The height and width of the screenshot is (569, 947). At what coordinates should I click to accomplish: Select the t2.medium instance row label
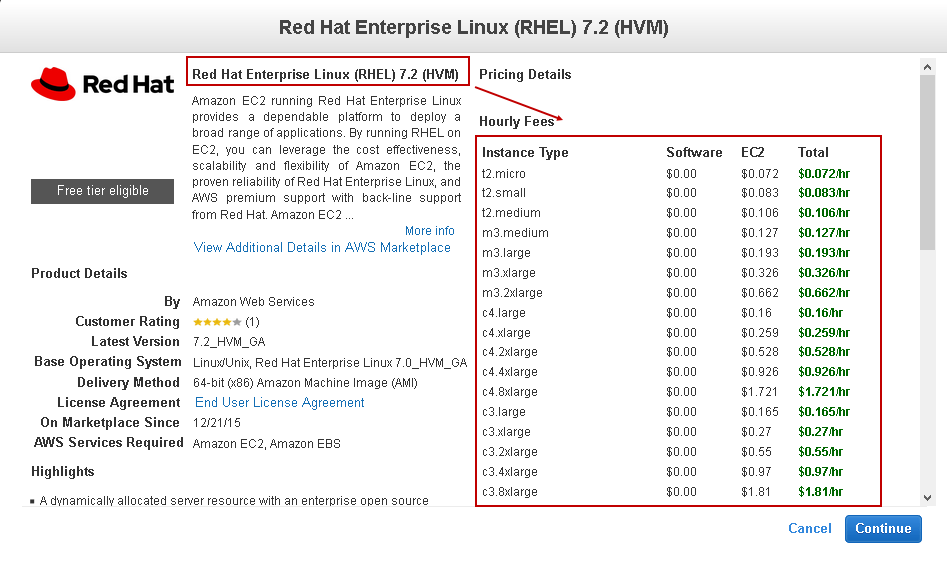click(511, 213)
